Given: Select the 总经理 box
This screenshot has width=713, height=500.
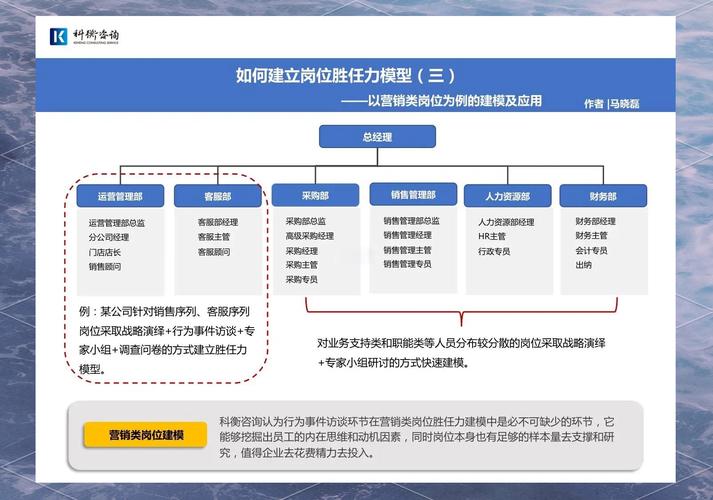Looking at the screenshot, I should pyautogui.click(x=377, y=137).
